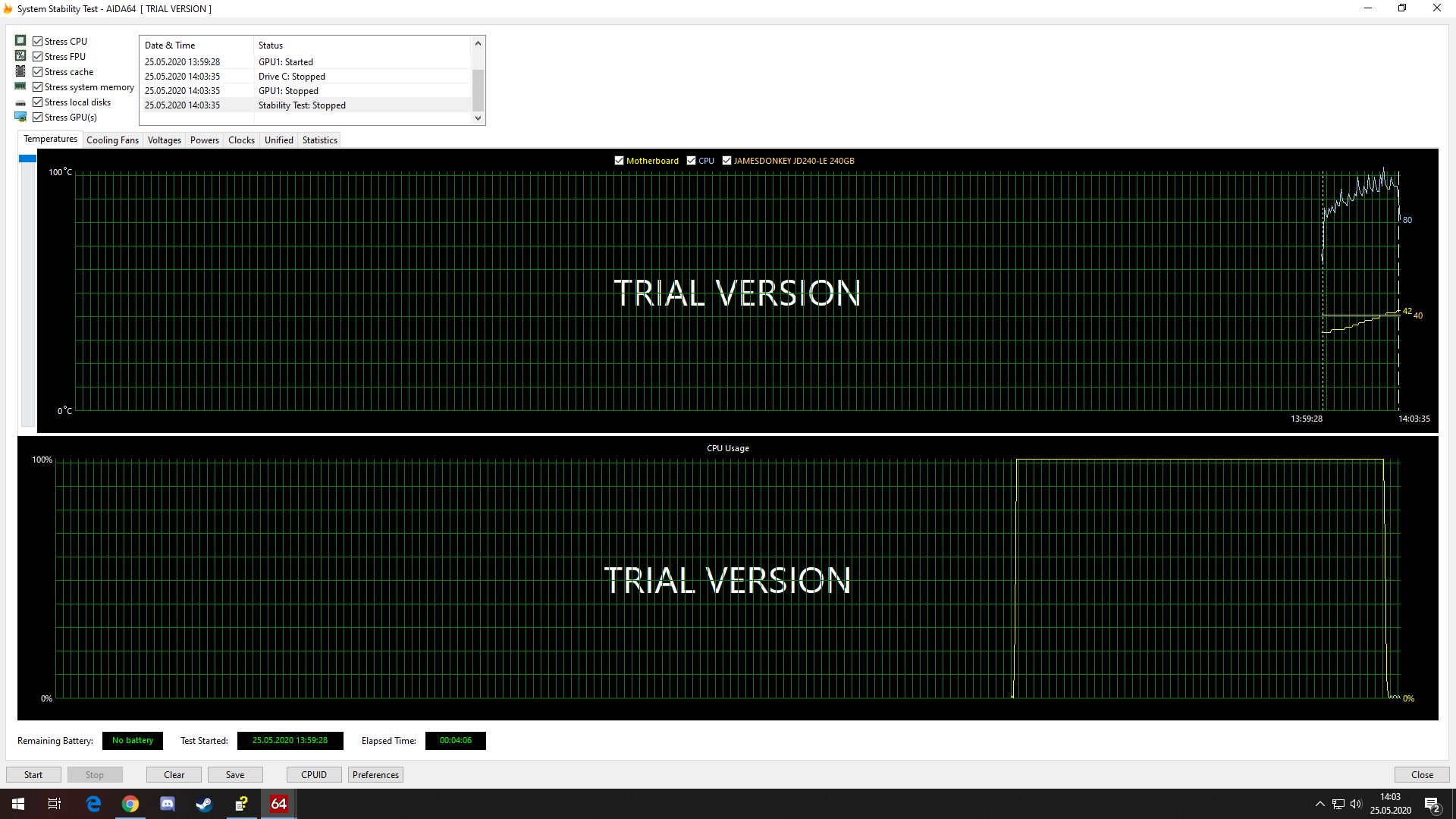The width and height of the screenshot is (1456, 819).
Task: Click the Stress system memory icon
Action: pos(20,86)
